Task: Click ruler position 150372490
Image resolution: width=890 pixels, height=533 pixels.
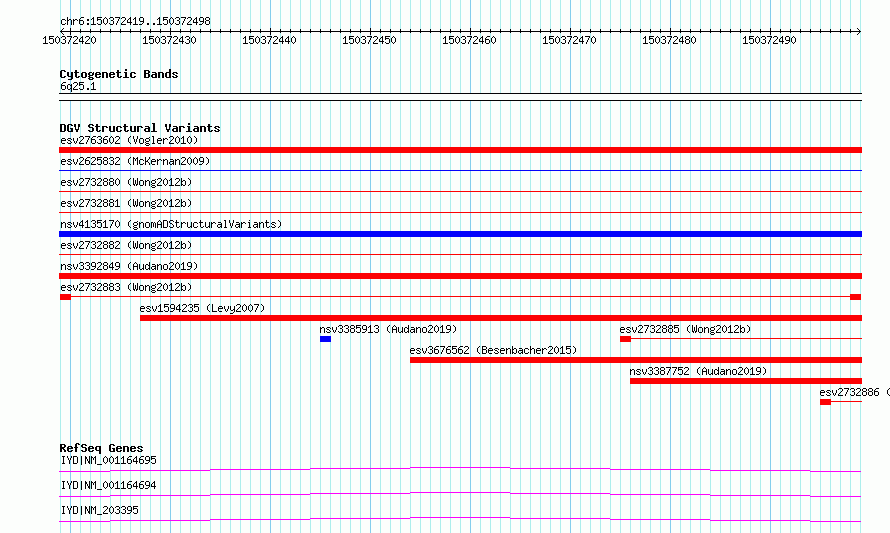Action: click(x=769, y=40)
